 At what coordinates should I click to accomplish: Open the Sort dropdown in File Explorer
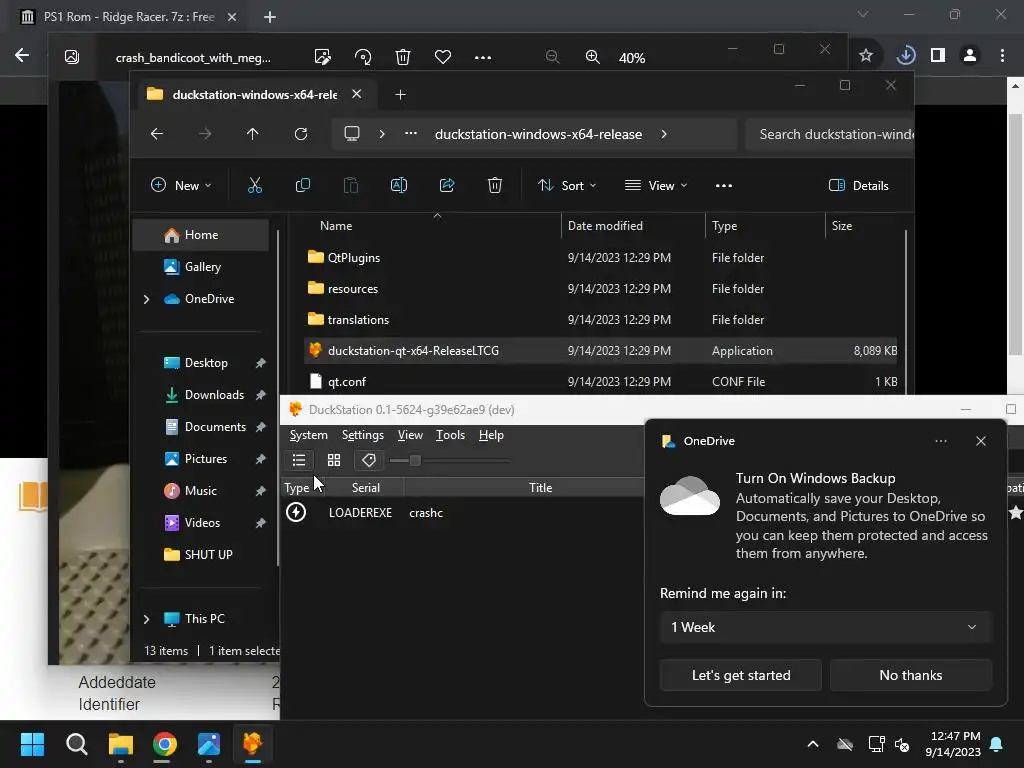click(x=567, y=185)
